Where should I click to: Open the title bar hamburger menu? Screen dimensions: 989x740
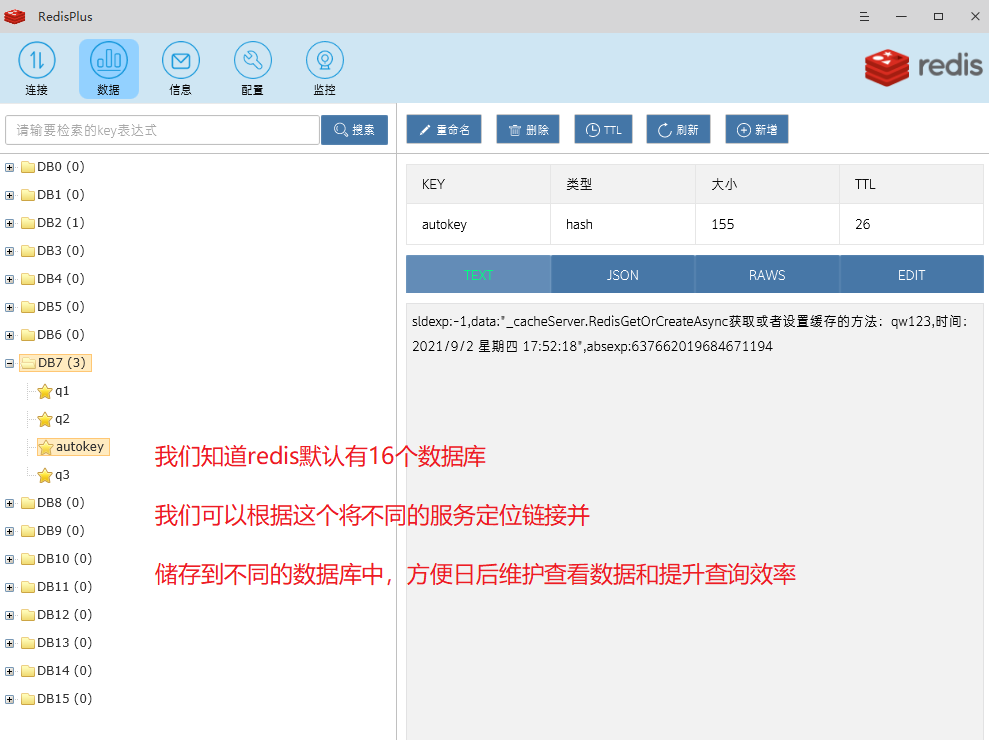tap(864, 16)
